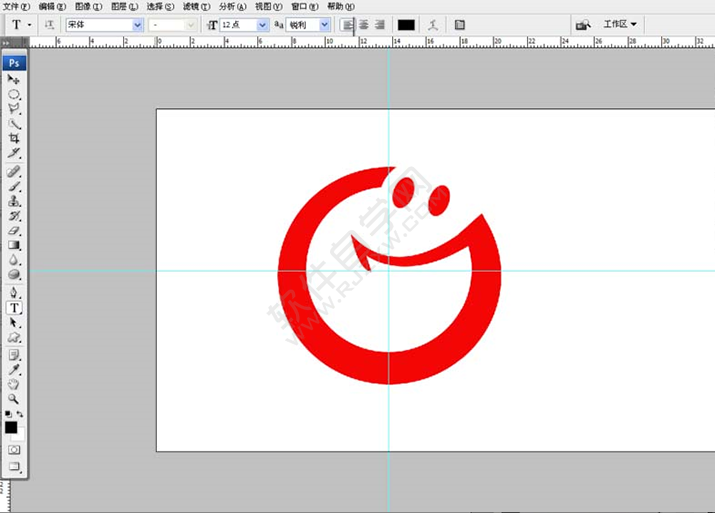Select the Move tool
The width and height of the screenshot is (715, 513).
click(14, 79)
